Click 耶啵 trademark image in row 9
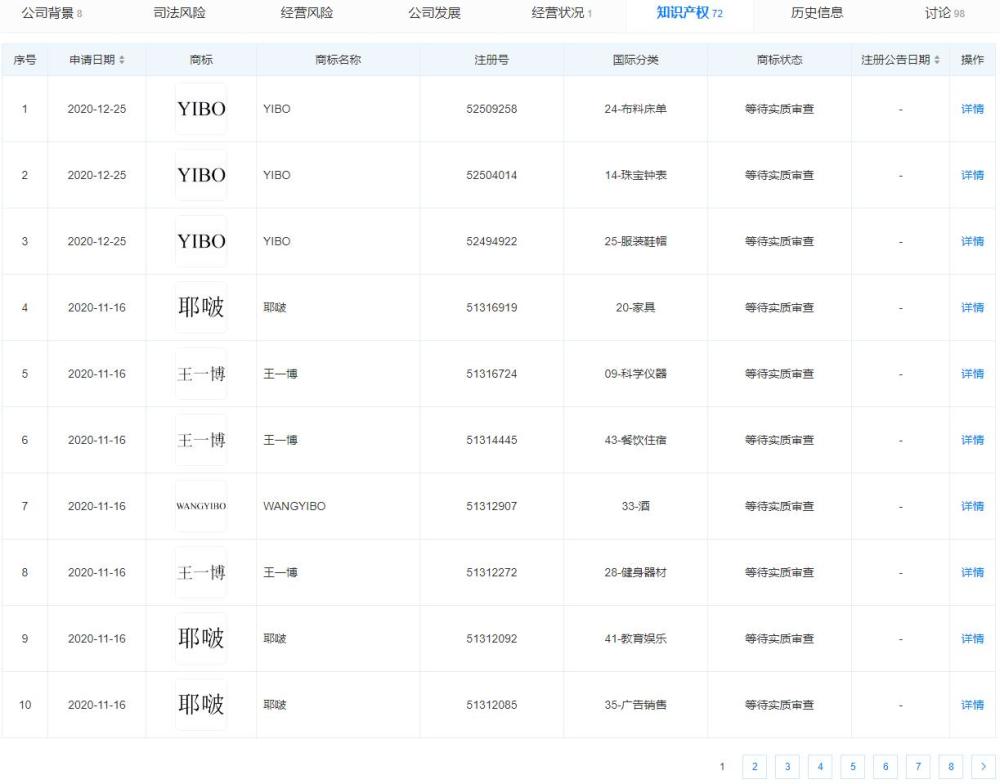 (x=201, y=639)
